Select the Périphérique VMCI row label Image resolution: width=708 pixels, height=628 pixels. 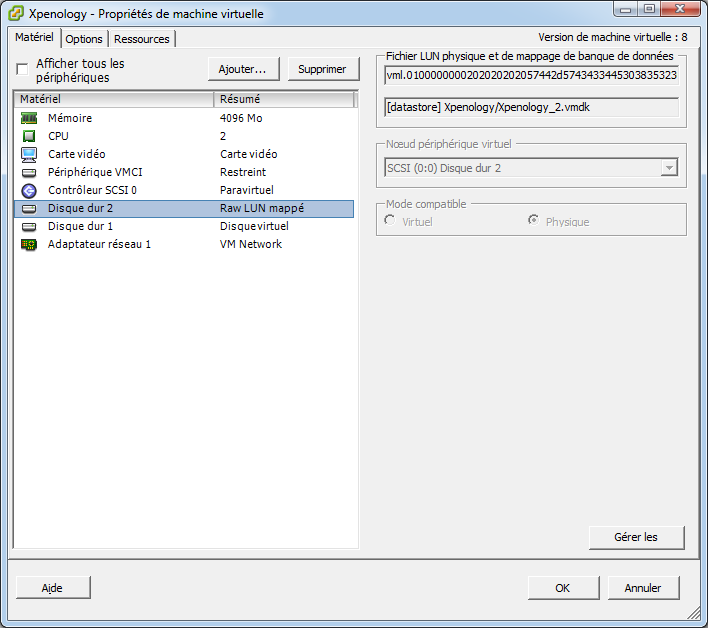tap(95, 172)
